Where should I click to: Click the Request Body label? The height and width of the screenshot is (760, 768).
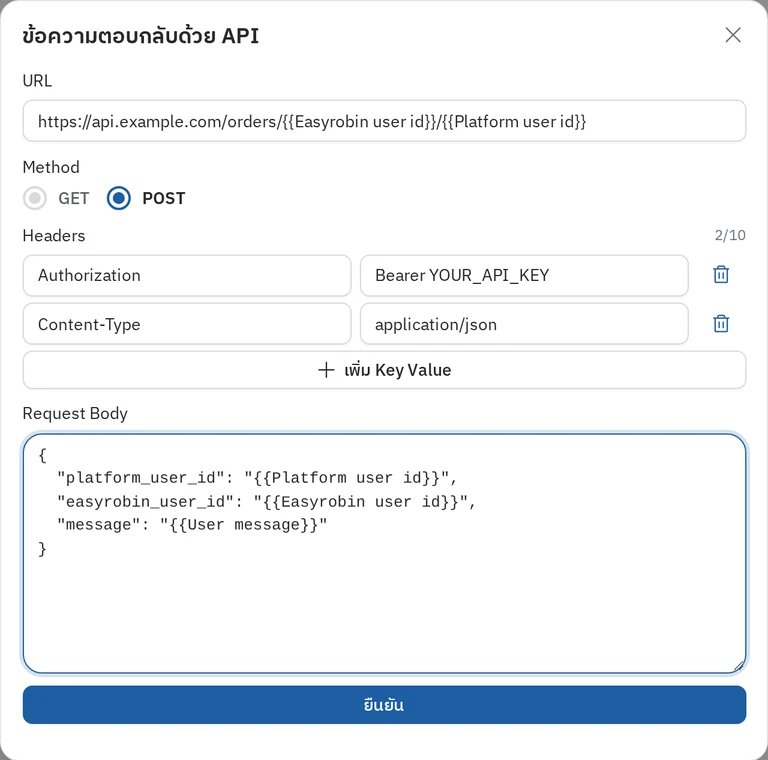point(75,413)
